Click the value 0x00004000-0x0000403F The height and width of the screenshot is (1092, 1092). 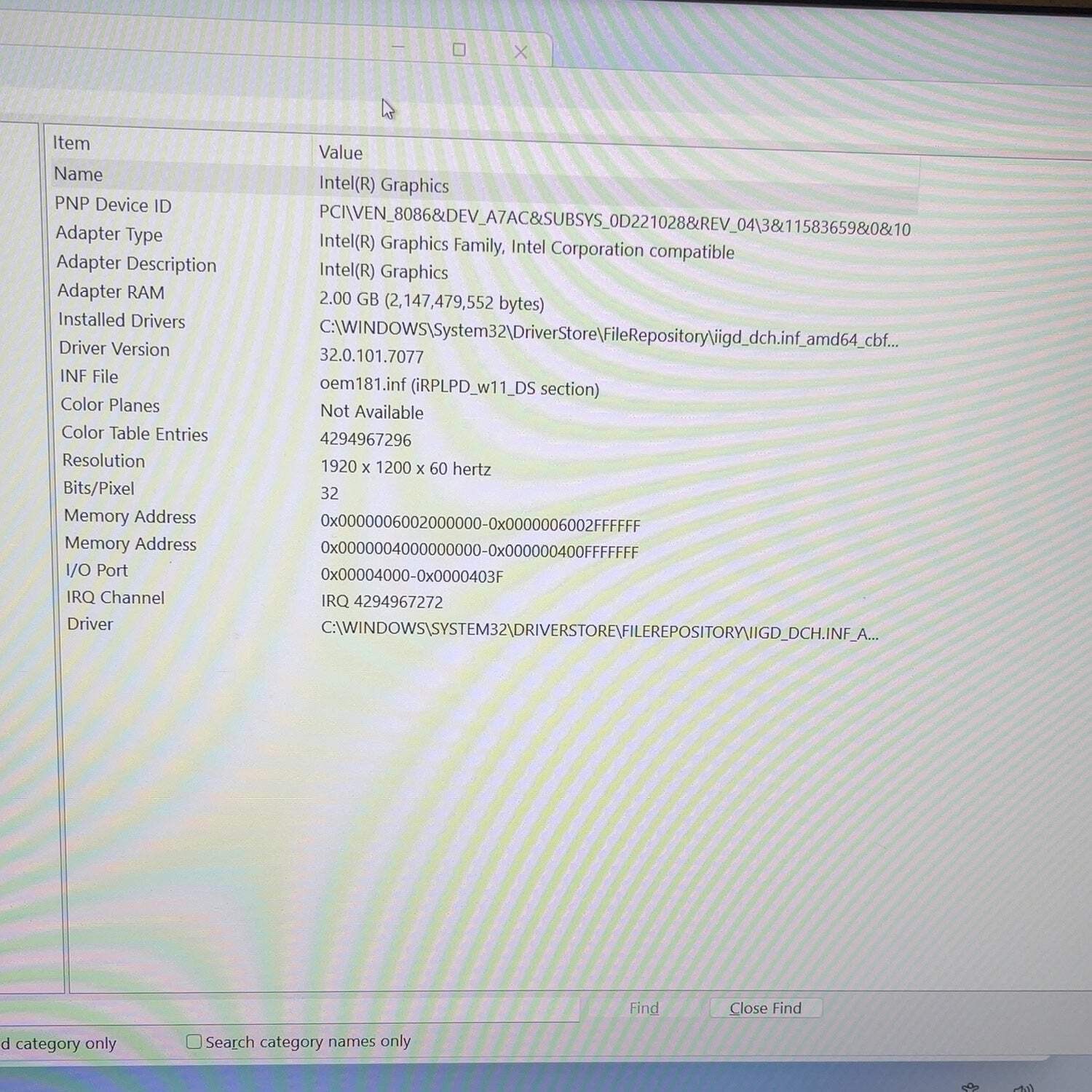tap(412, 576)
